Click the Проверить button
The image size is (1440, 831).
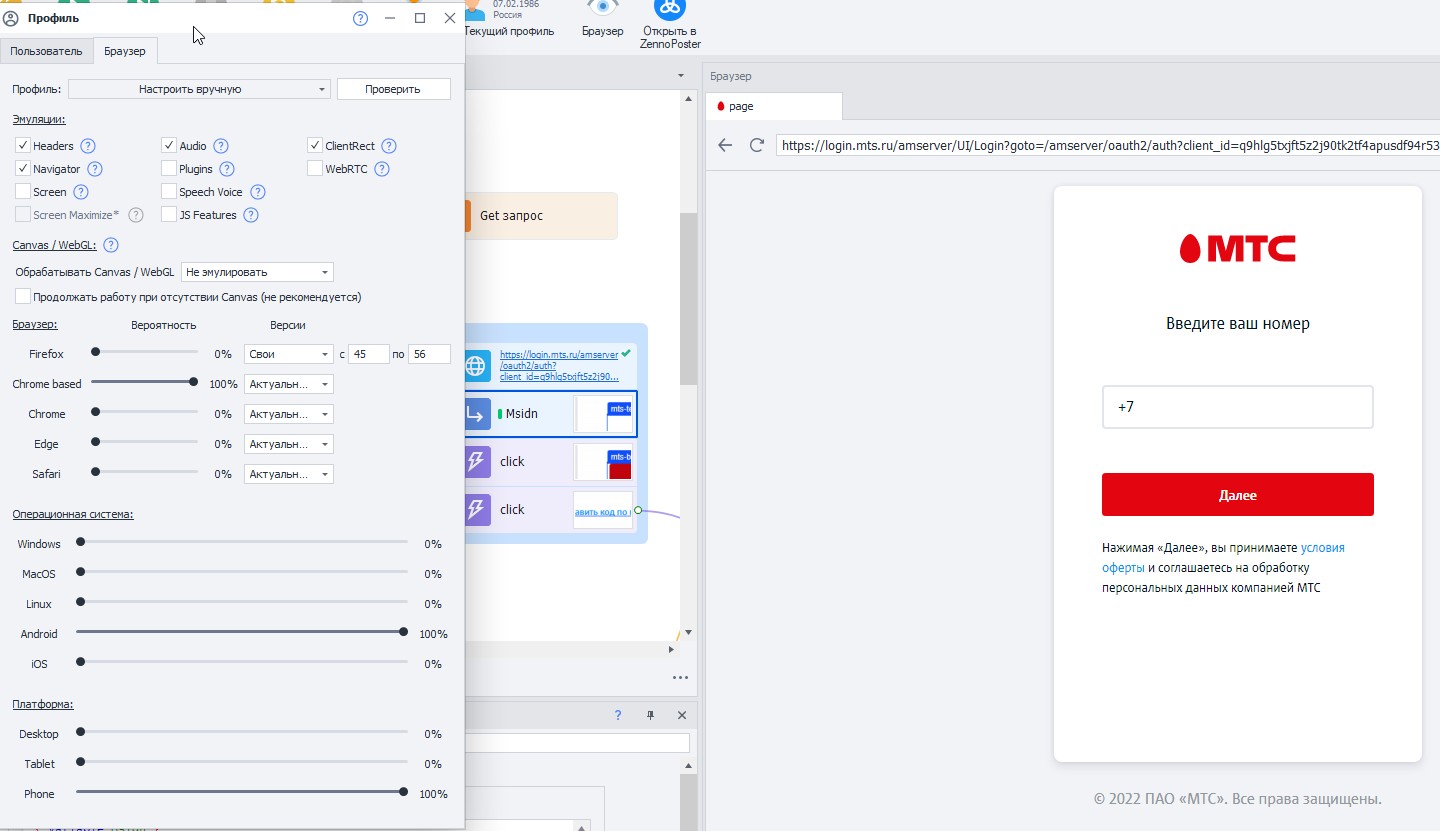pos(393,89)
